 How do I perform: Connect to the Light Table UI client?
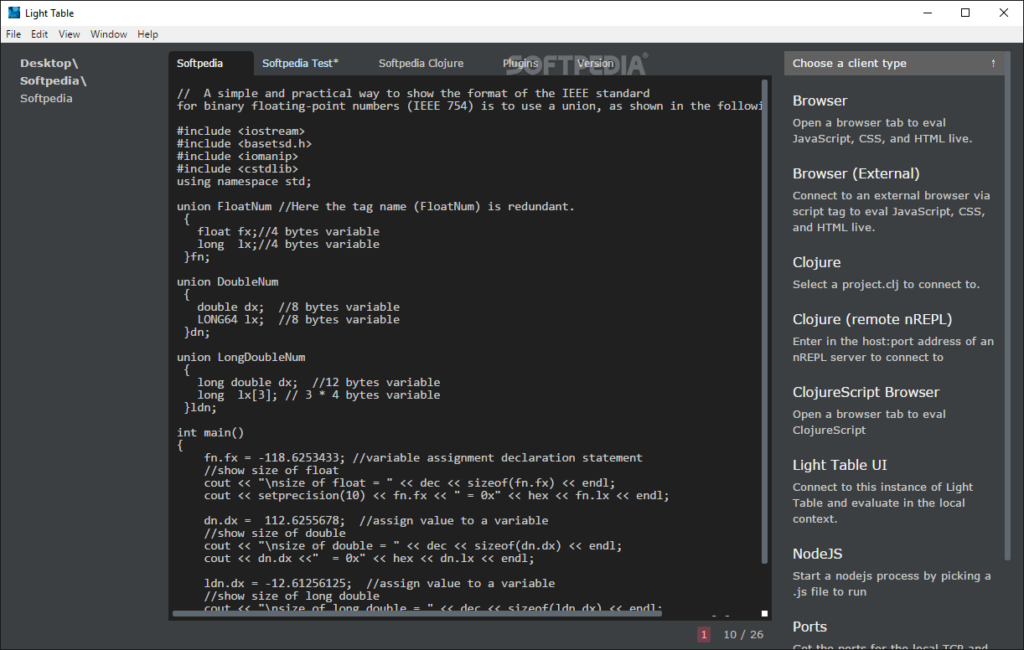840,465
